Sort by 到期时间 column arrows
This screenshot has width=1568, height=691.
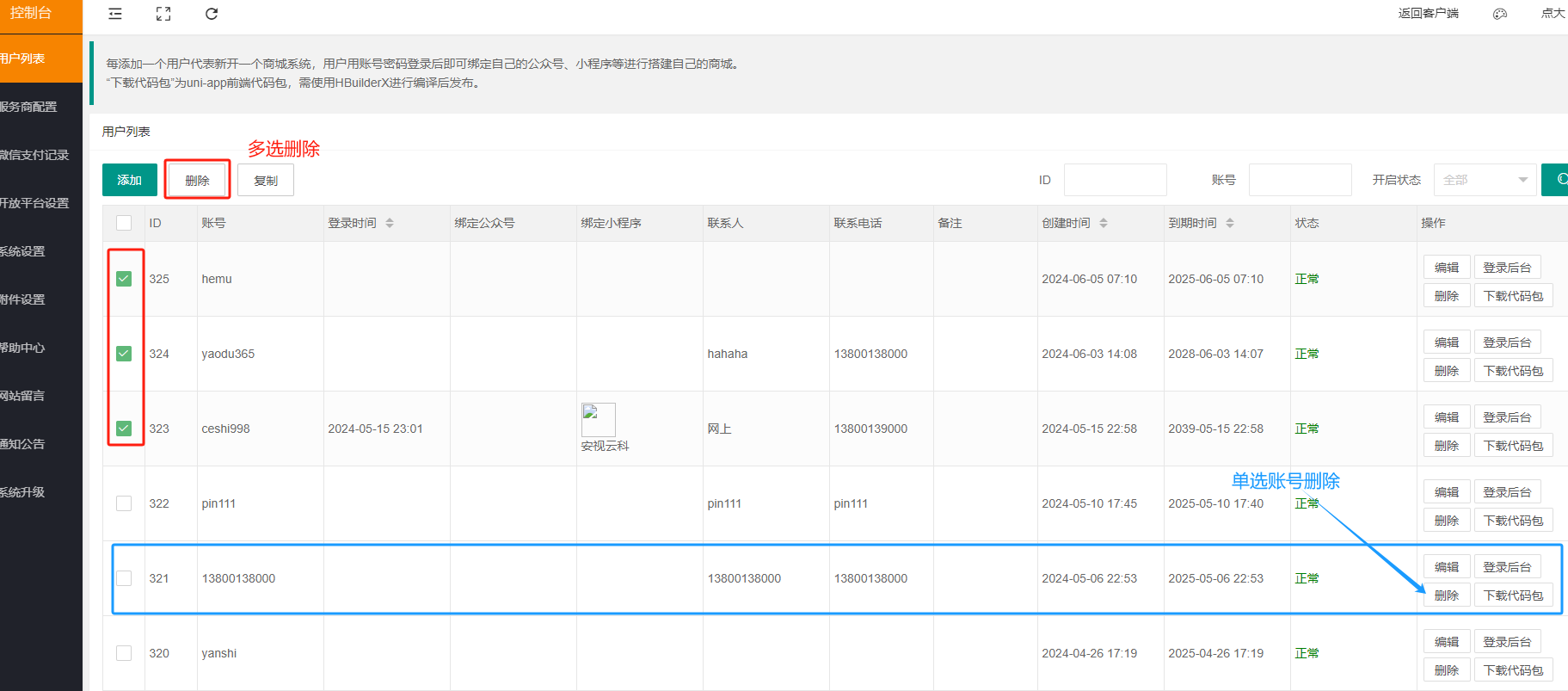(x=1230, y=223)
